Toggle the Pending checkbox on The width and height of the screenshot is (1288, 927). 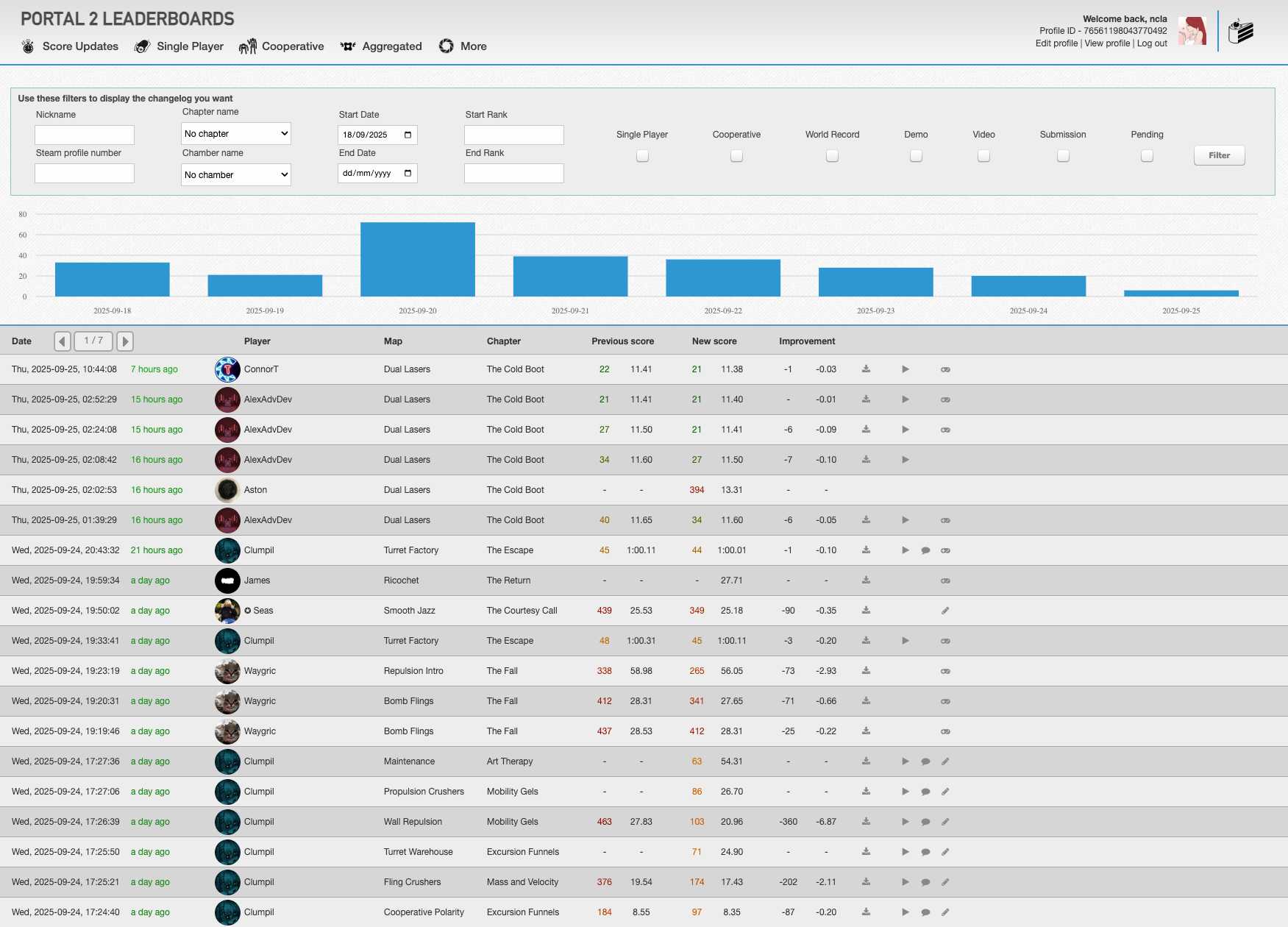tap(1146, 155)
